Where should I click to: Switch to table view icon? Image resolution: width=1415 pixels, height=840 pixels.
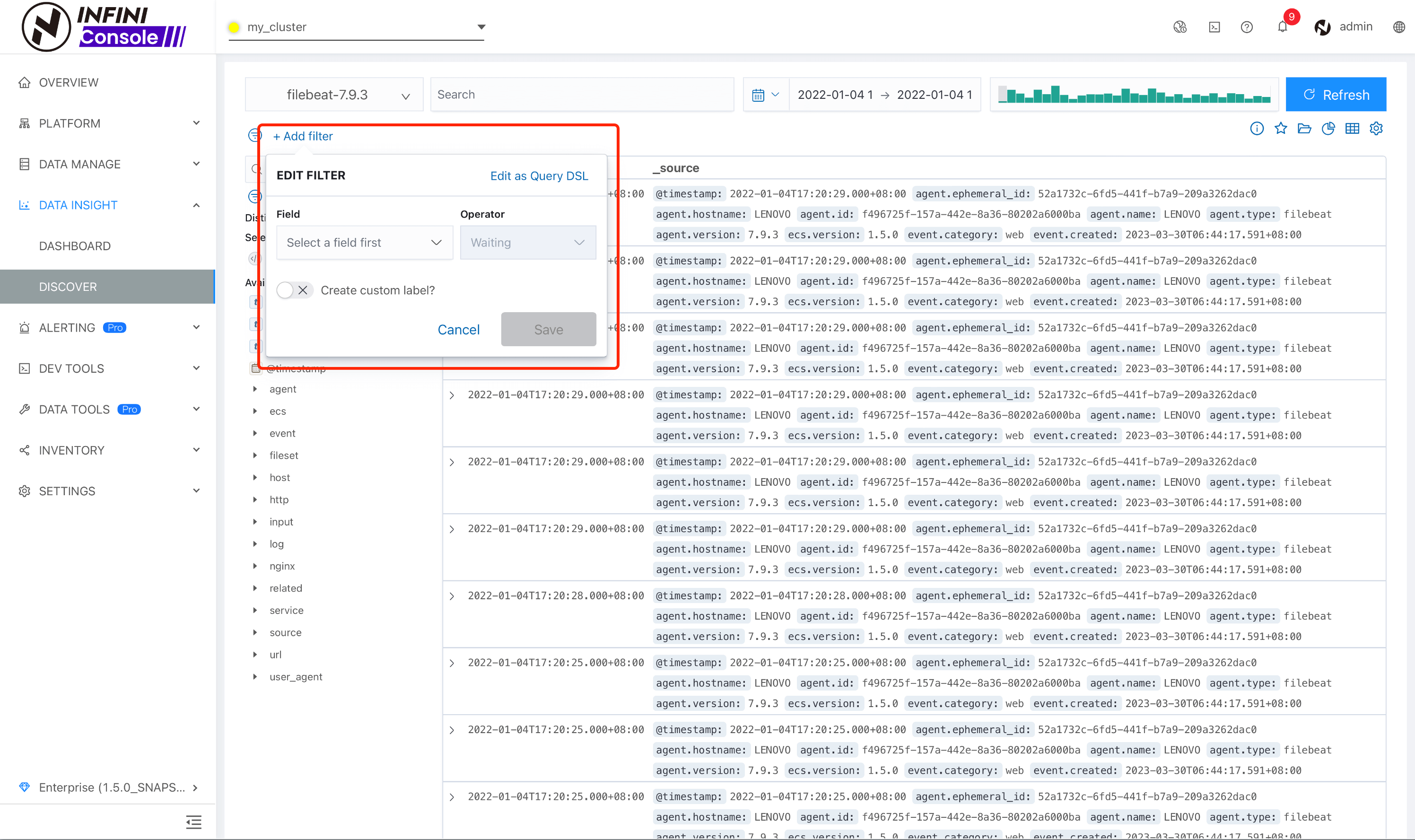pos(1352,129)
